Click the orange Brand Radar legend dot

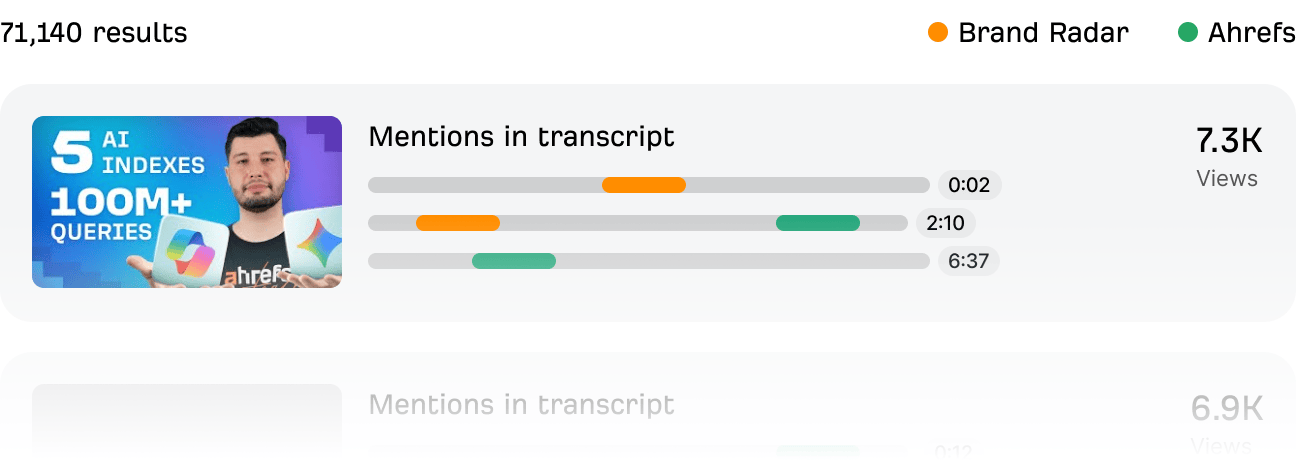tap(937, 33)
